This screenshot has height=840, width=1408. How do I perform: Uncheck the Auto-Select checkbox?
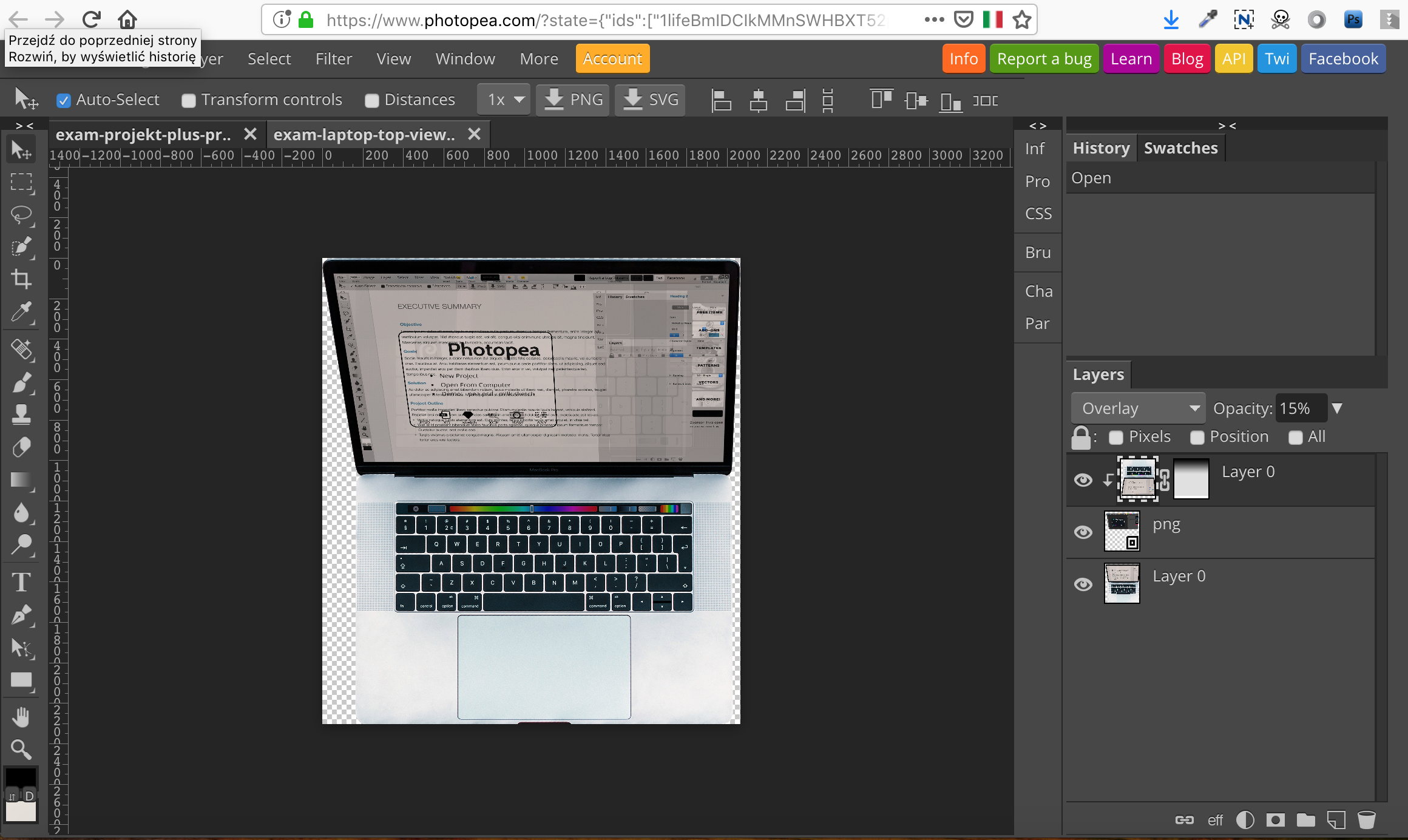pos(63,100)
